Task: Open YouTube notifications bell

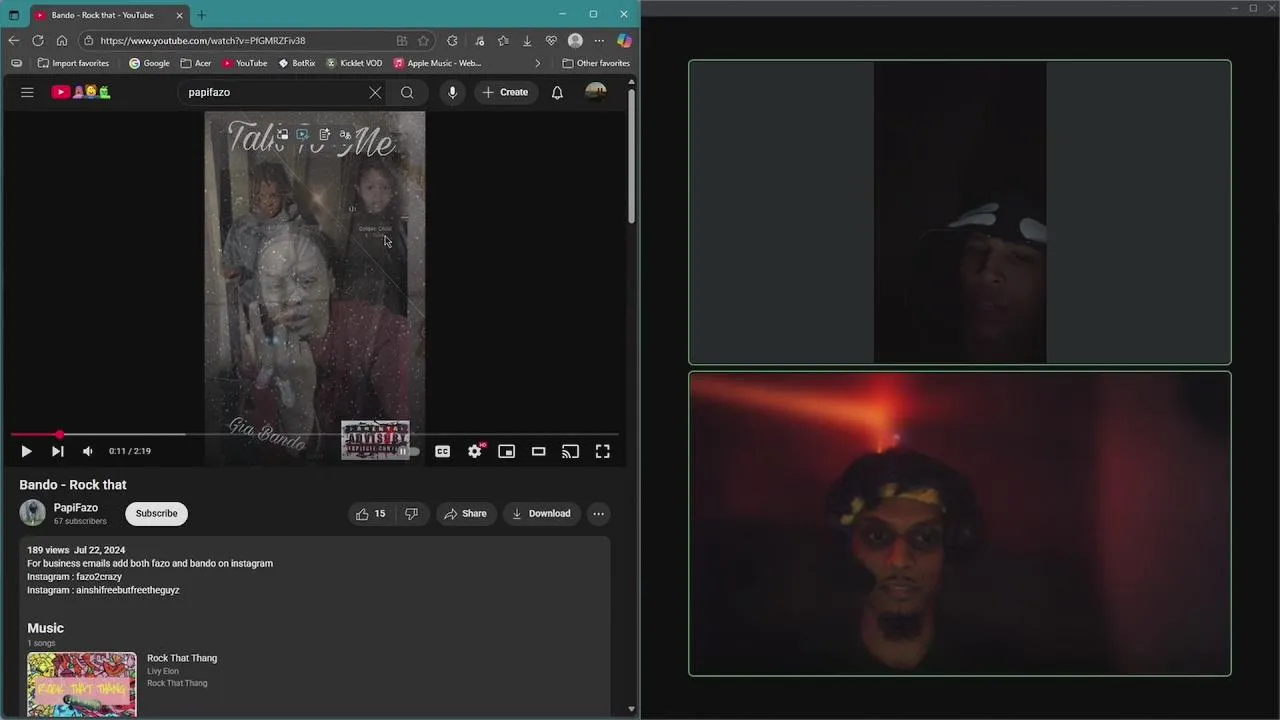Action: (x=557, y=92)
